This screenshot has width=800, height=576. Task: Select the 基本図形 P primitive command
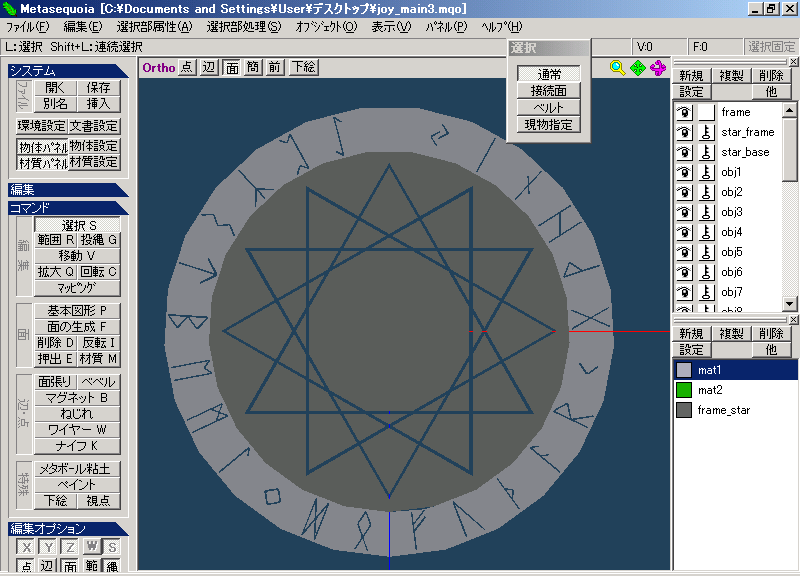(x=77, y=311)
